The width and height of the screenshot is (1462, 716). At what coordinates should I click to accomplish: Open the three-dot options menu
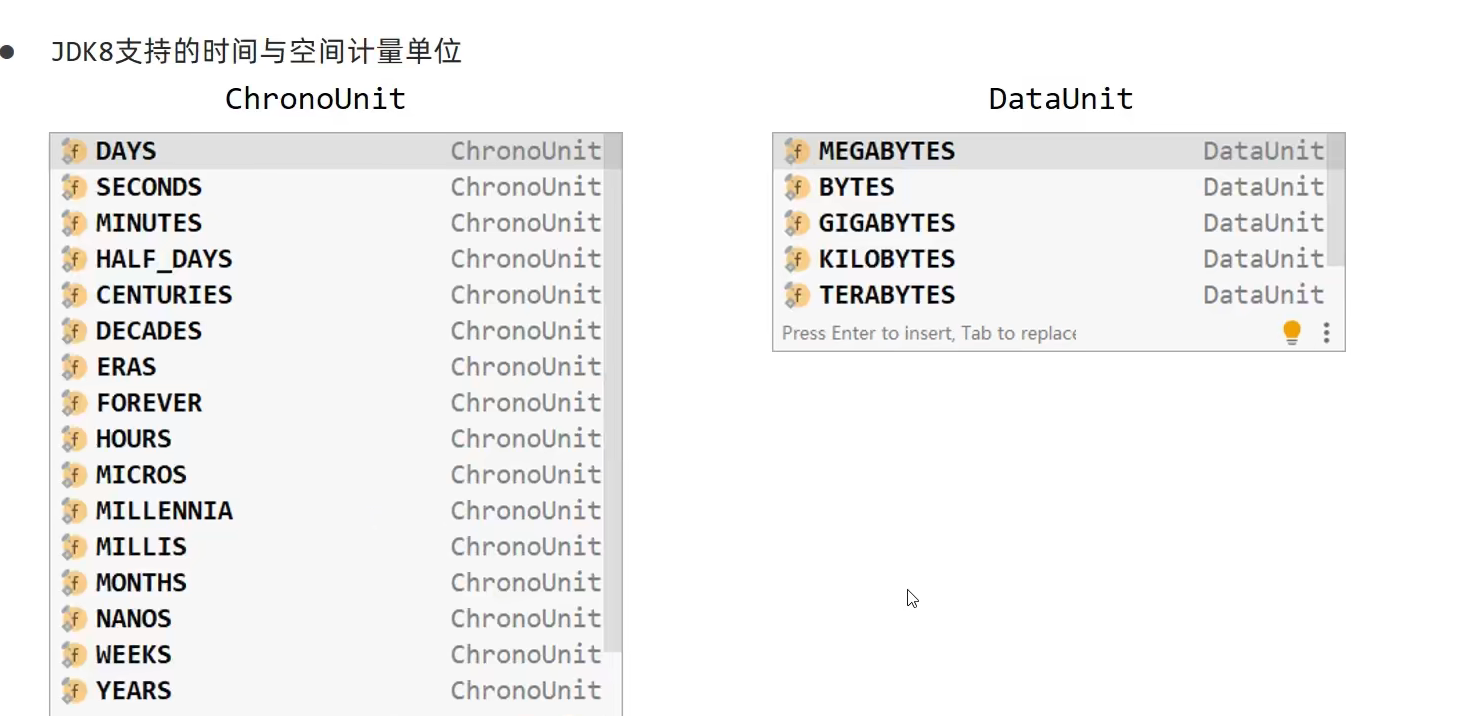pyautogui.click(x=1326, y=332)
